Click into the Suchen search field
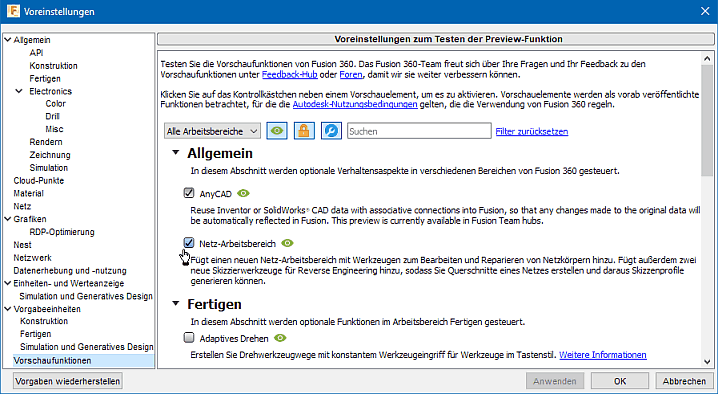 (x=419, y=131)
